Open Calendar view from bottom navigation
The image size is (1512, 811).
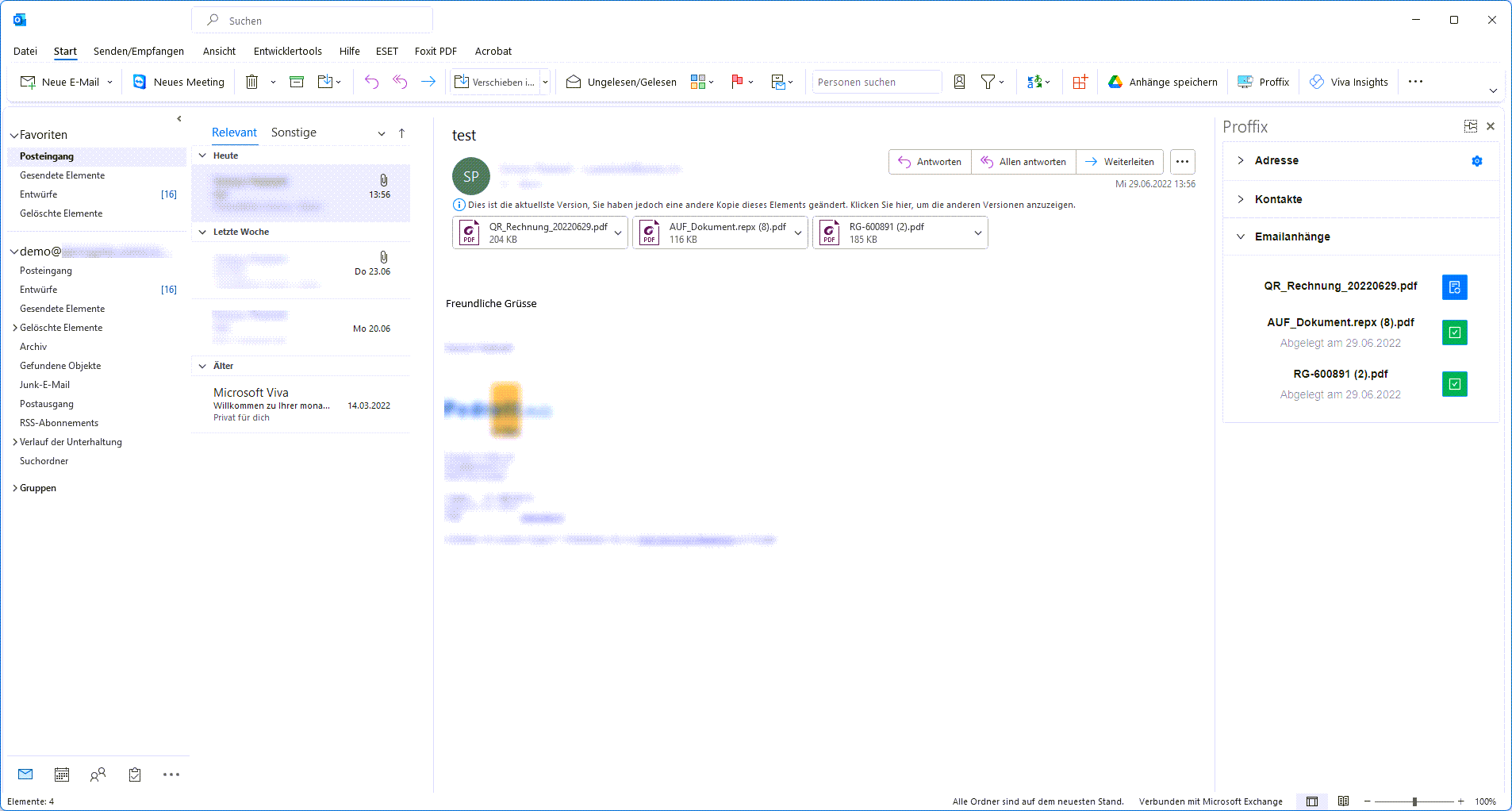62,774
